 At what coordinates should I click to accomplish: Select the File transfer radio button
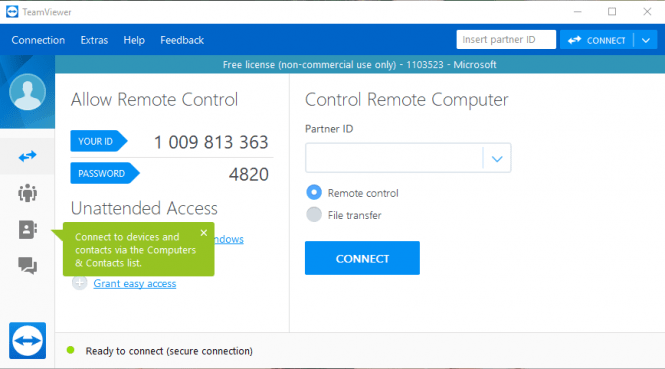click(x=314, y=215)
